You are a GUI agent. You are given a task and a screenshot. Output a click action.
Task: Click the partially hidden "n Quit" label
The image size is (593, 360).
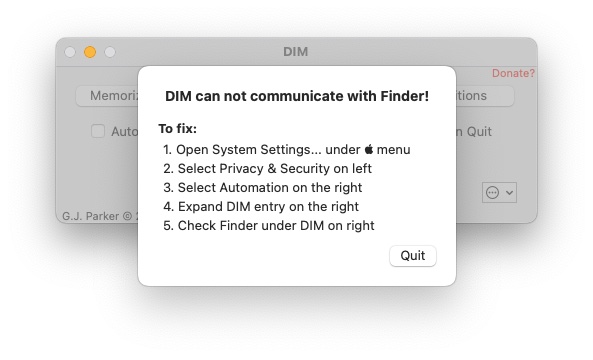tap(474, 132)
